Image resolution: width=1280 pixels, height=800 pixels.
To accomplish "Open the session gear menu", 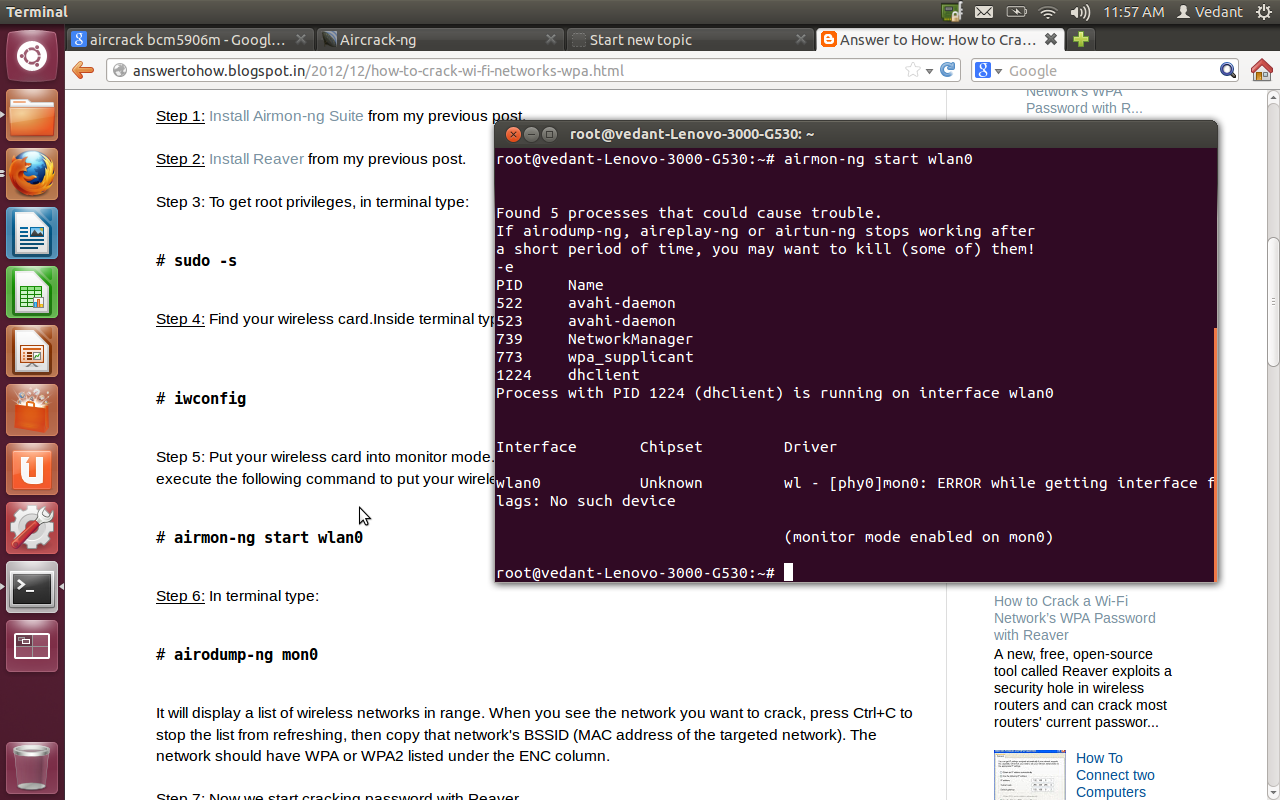I will (1266, 12).
